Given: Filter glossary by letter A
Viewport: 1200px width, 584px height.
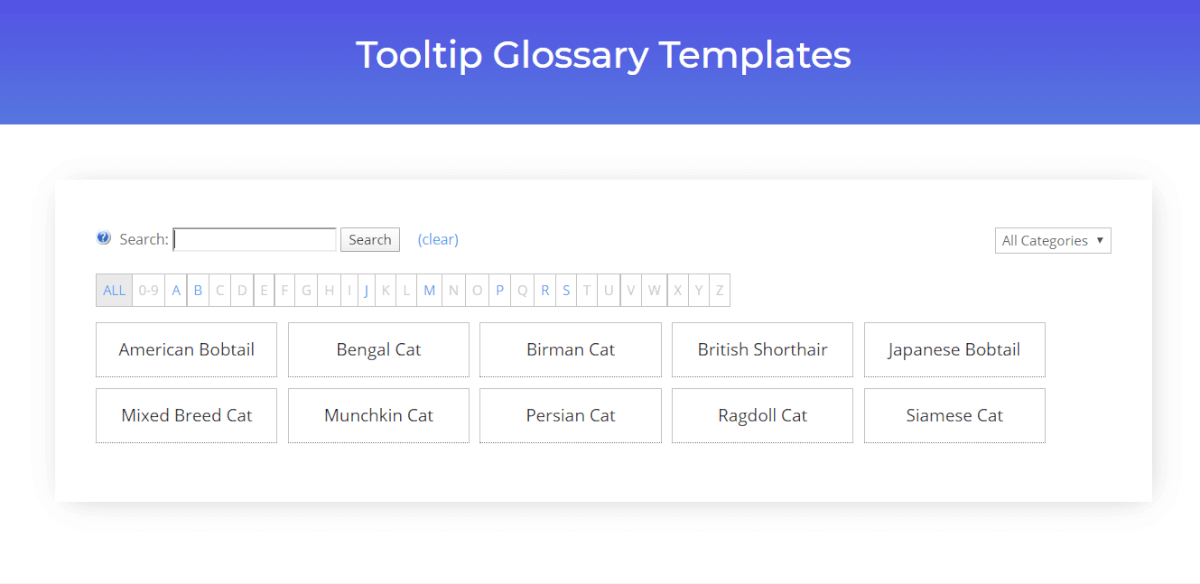Looking at the screenshot, I should click(x=176, y=291).
